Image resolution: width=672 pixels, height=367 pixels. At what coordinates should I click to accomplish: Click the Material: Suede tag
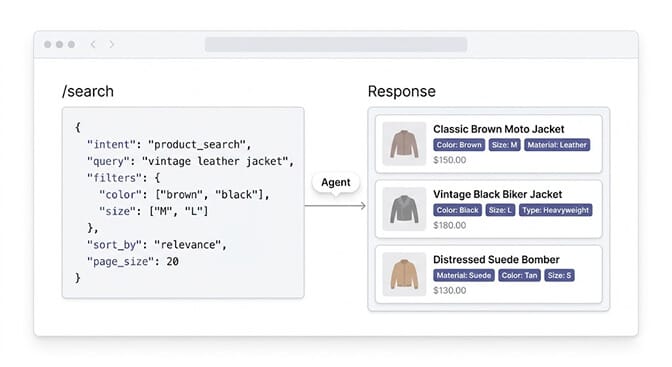coord(464,275)
